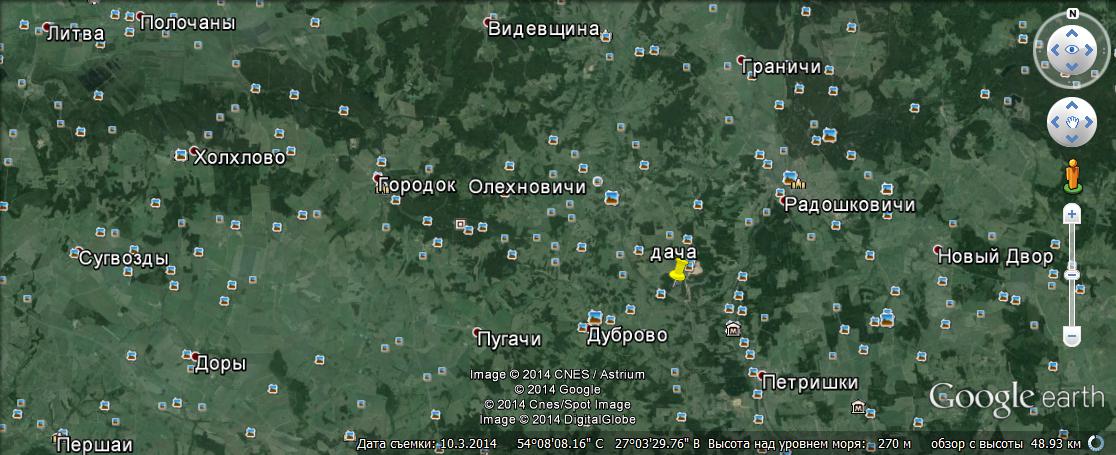Click the hand icon in Move joystick
The image size is (1116, 455).
(x=1071, y=123)
